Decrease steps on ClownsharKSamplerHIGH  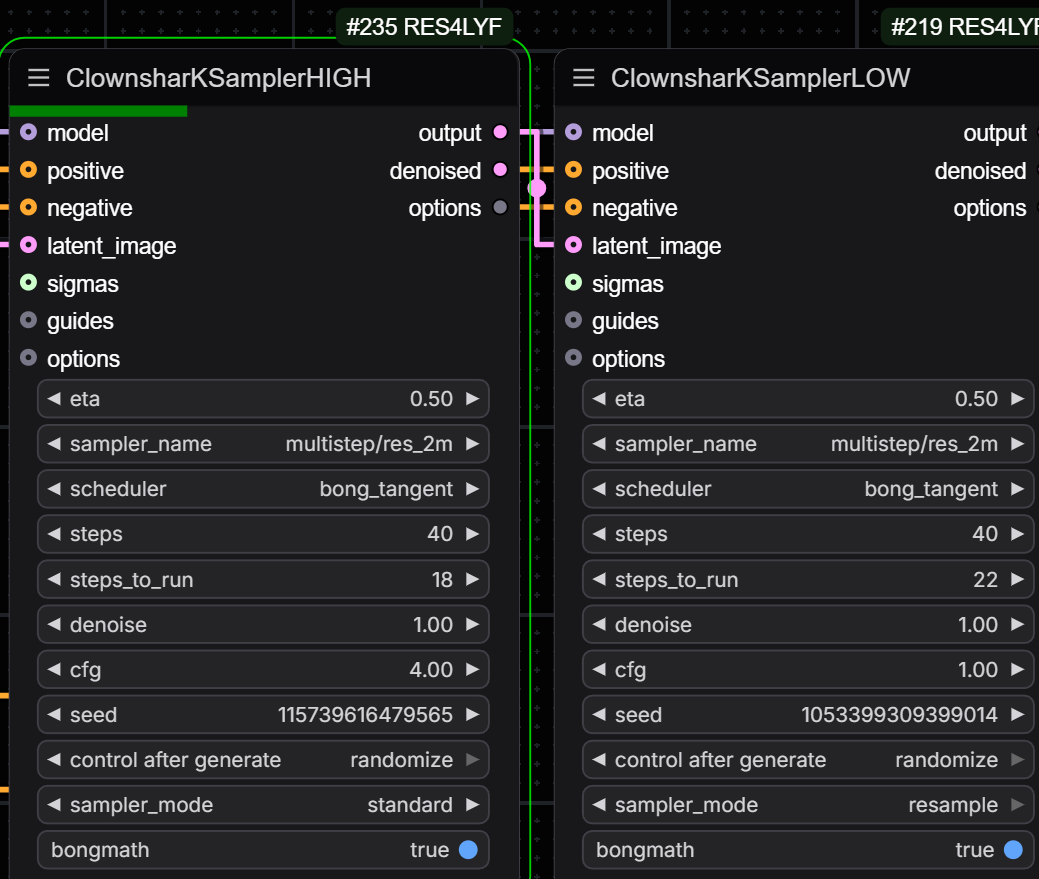54,534
